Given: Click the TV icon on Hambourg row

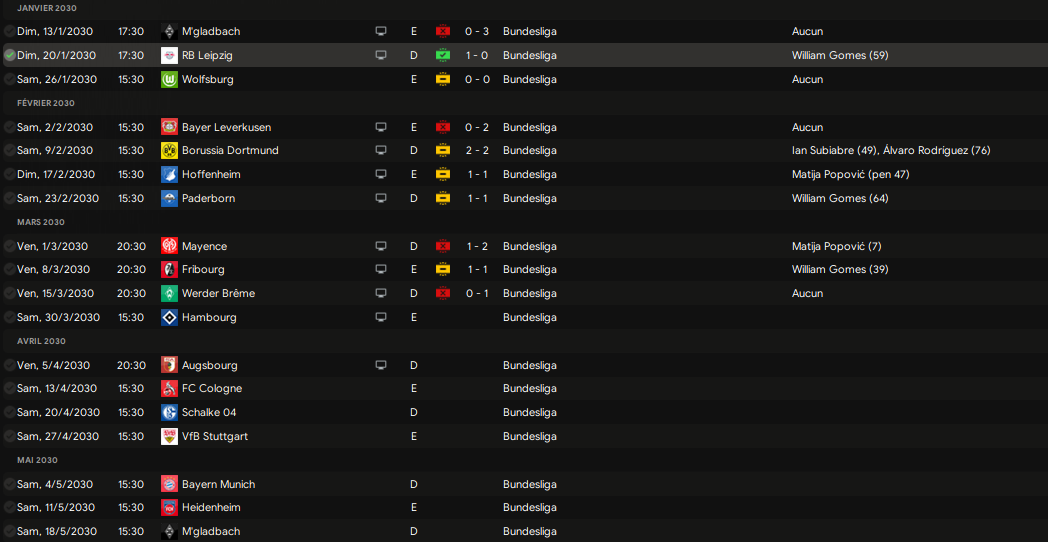Looking at the screenshot, I should click(x=381, y=317).
